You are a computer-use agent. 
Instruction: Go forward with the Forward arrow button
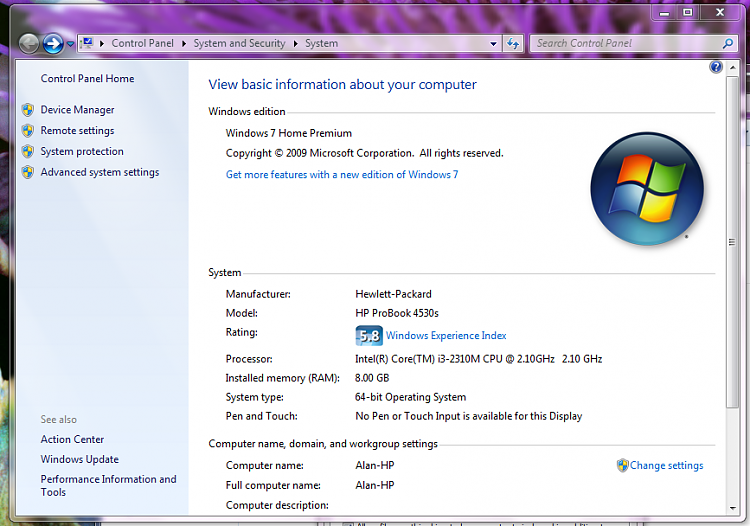53,44
